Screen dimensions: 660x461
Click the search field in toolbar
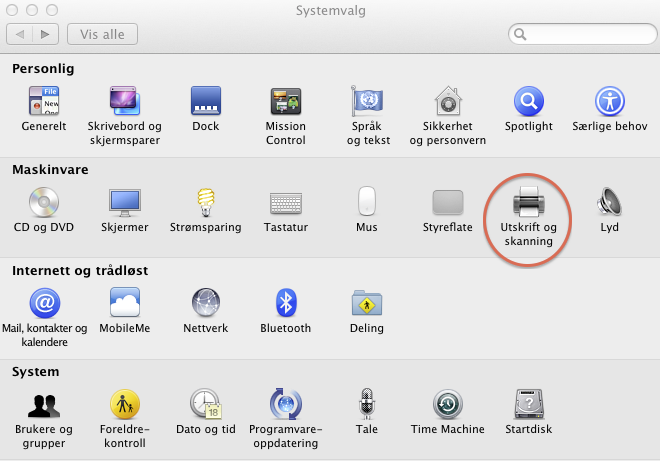580,34
